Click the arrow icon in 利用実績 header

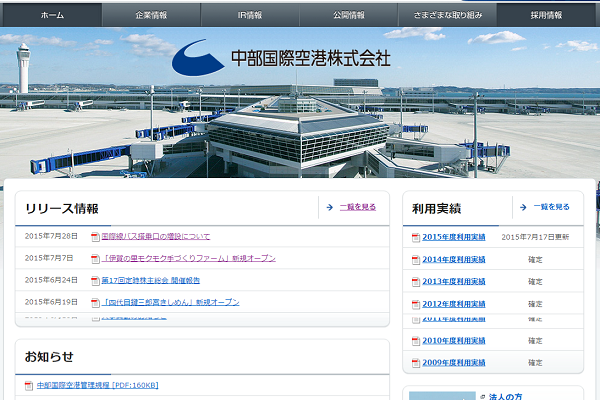click(x=523, y=207)
